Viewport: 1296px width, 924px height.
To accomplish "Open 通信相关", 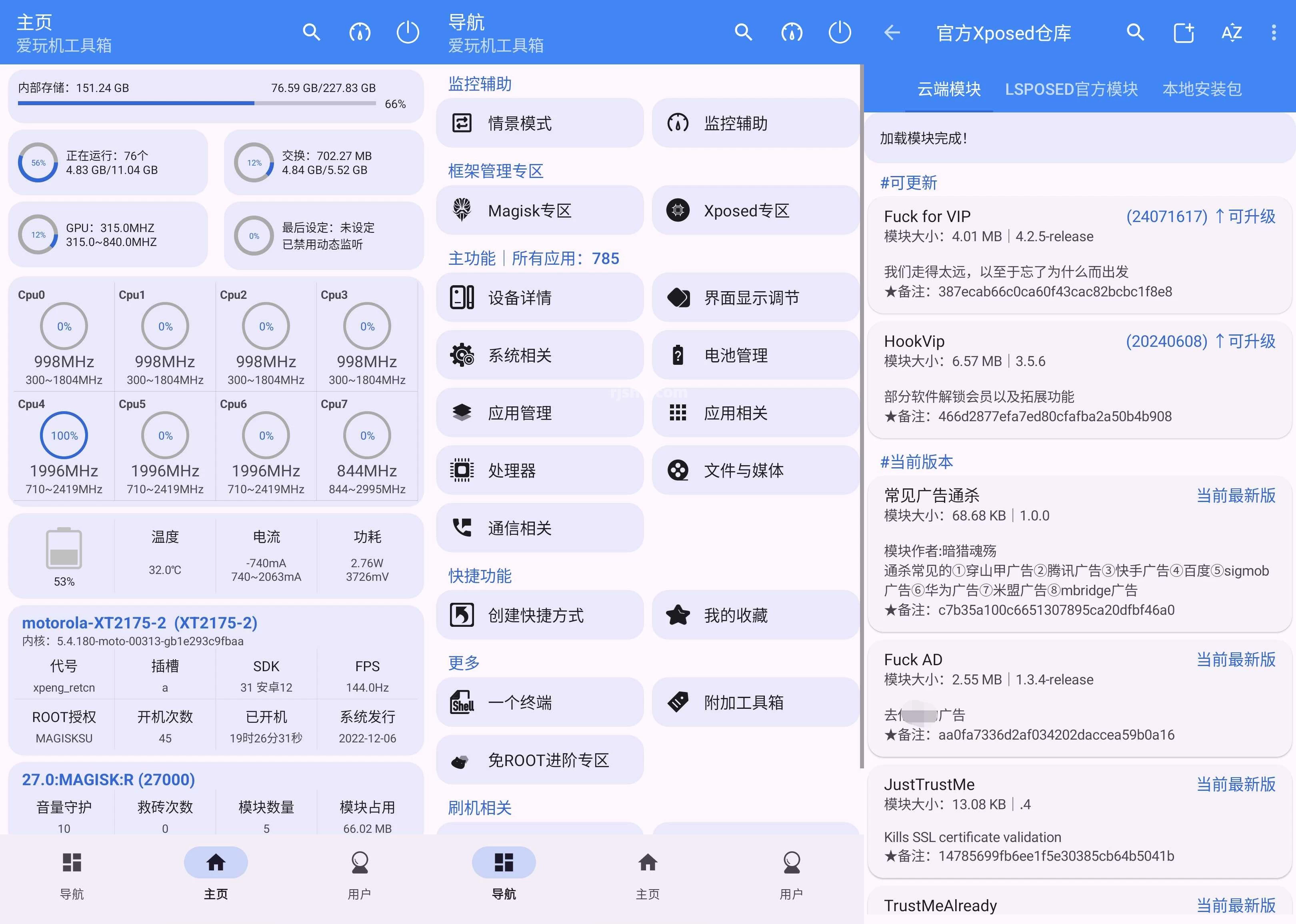I will tap(540, 528).
